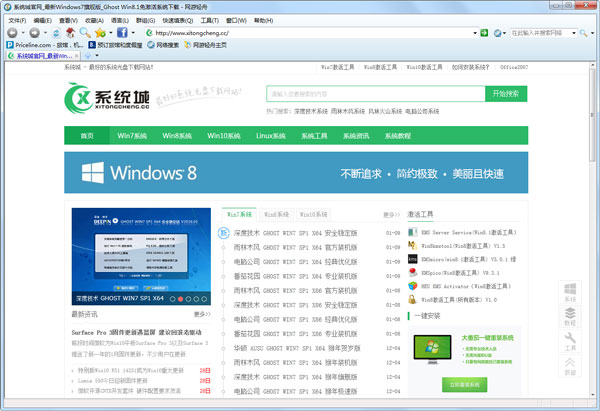Open the 文件(F) menu
The image size is (600, 411).
pyautogui.click(x=17, y=21)
